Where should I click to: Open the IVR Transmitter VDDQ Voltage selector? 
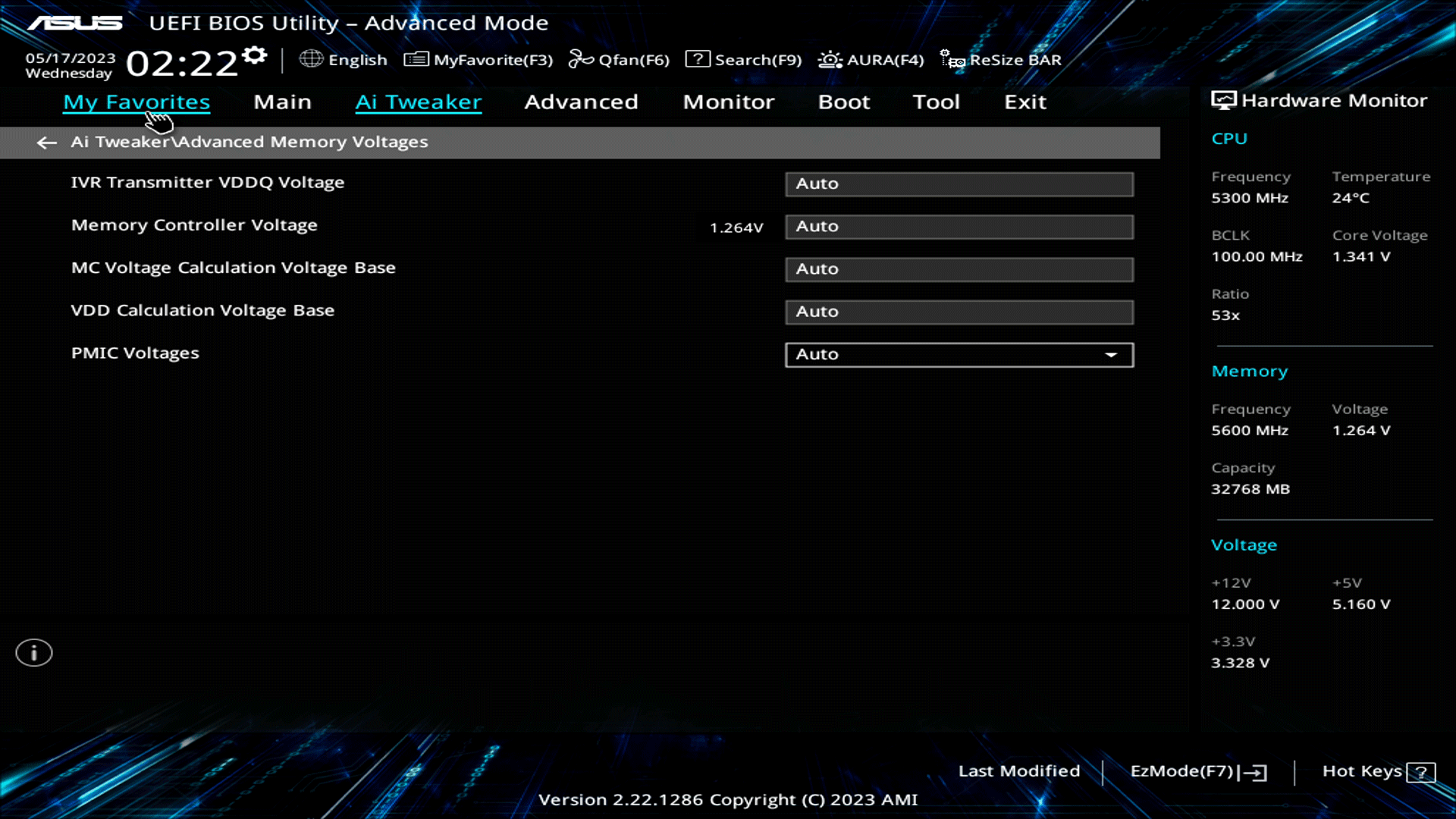(959, 184)
